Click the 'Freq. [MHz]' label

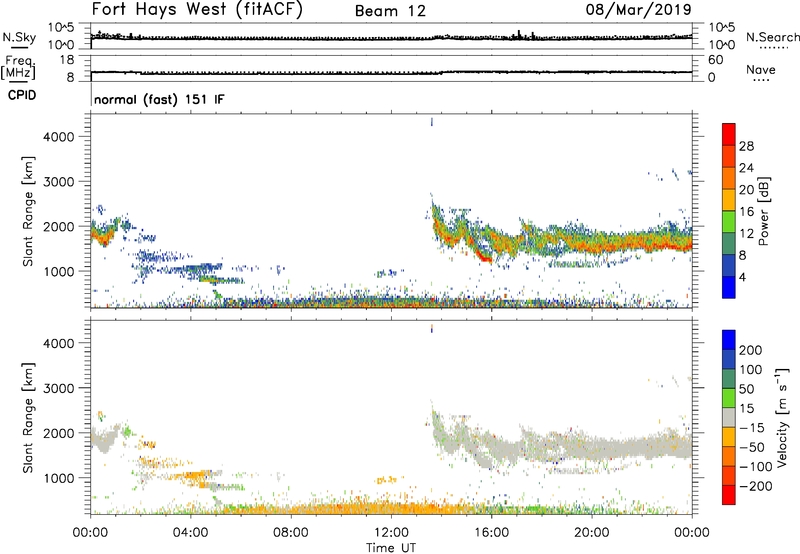tap(19, 68)
